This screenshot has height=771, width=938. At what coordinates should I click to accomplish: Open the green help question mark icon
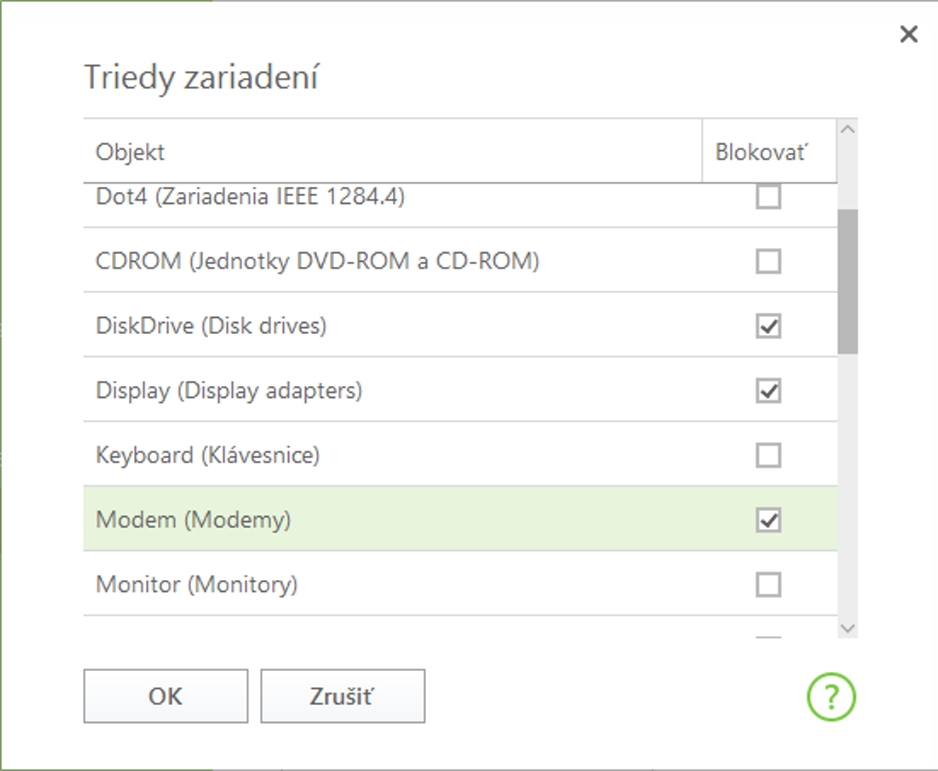click(831, 696)
